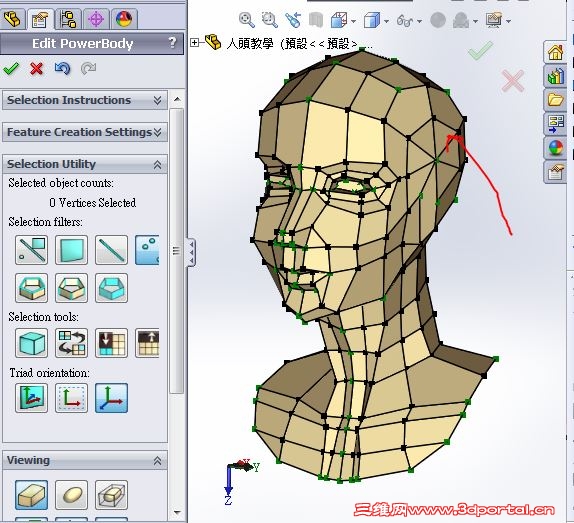574x523 pixels.
Task: Open Display Style dropdown arrow
Action: pyautogui.click(x=386, y=21)
